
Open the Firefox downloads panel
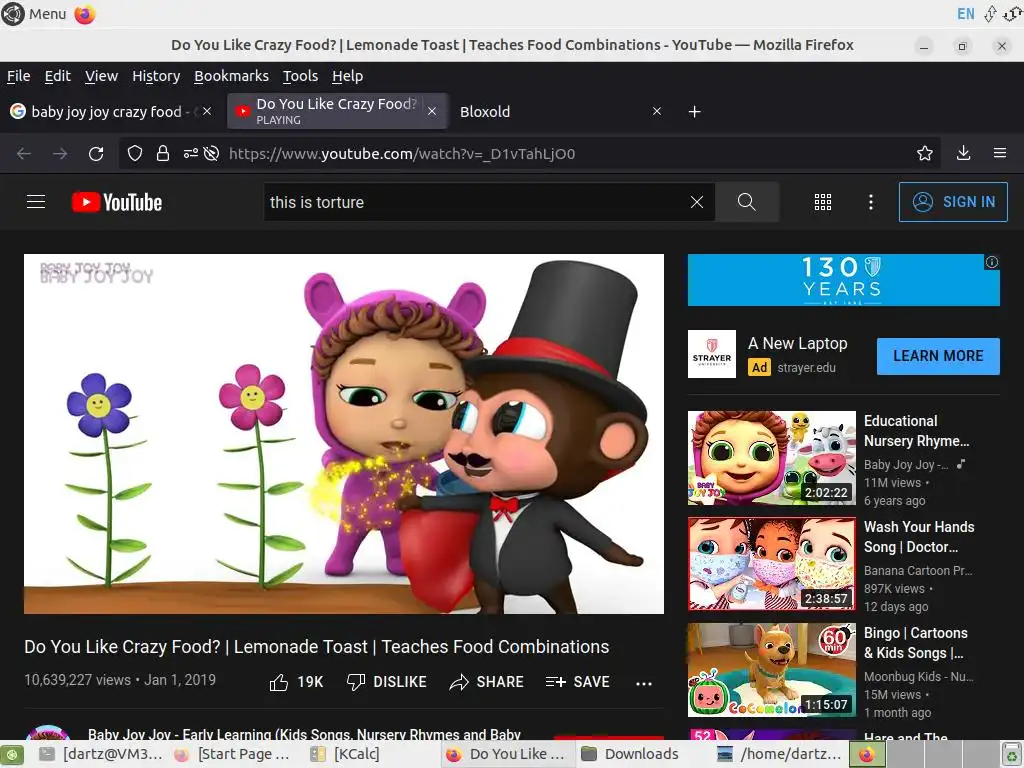click(963, 153)
